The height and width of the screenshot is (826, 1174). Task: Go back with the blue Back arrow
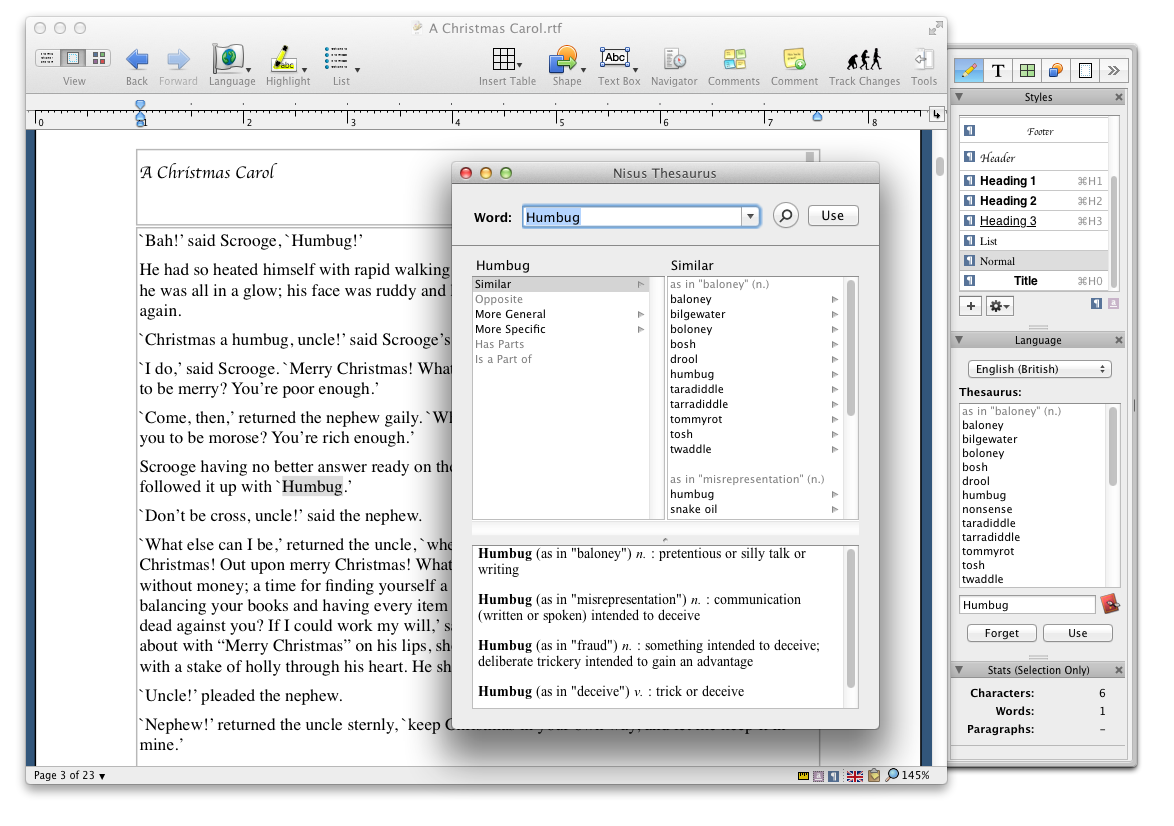click(137, 58)
